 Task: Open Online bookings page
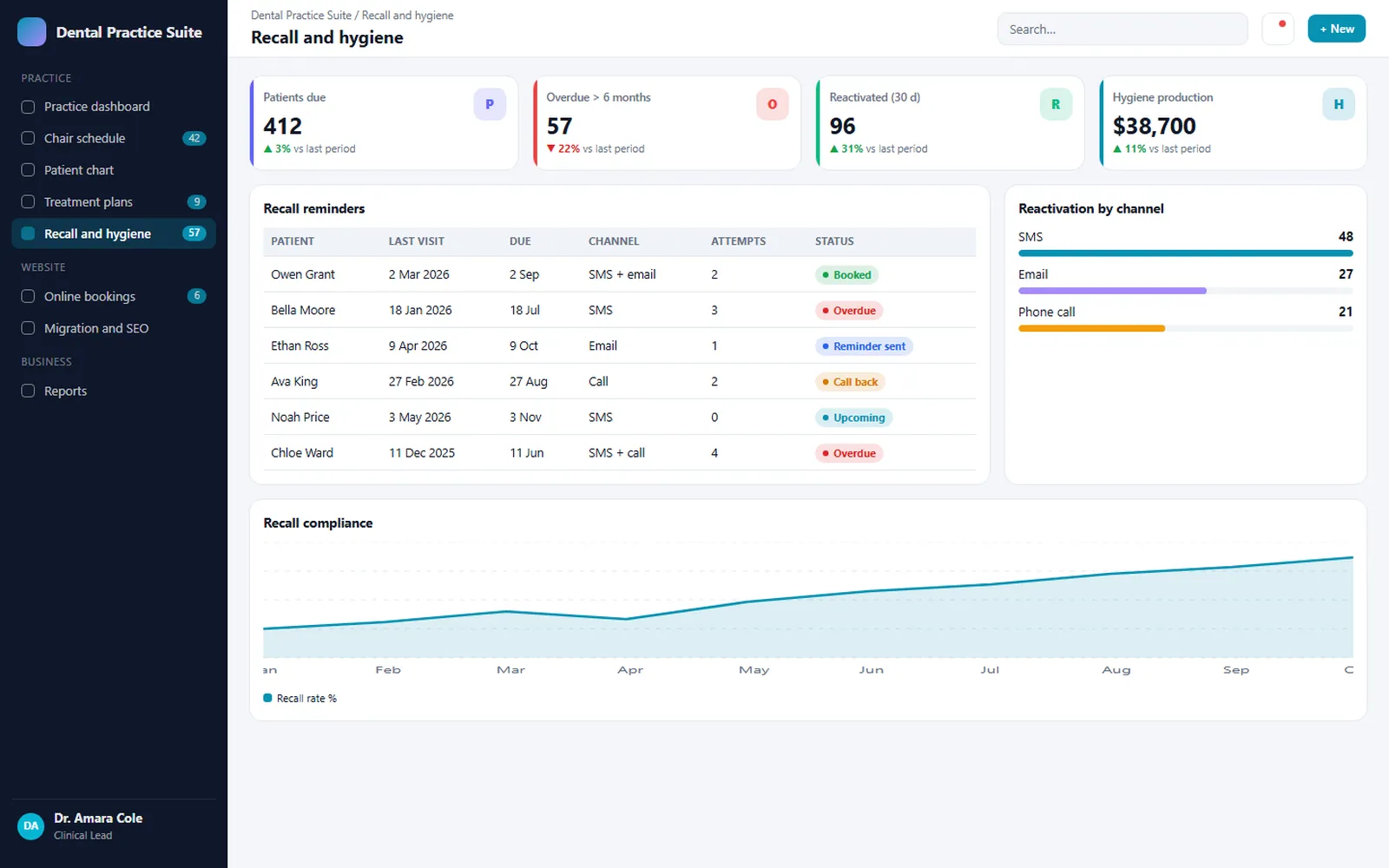tap(114, 297)
